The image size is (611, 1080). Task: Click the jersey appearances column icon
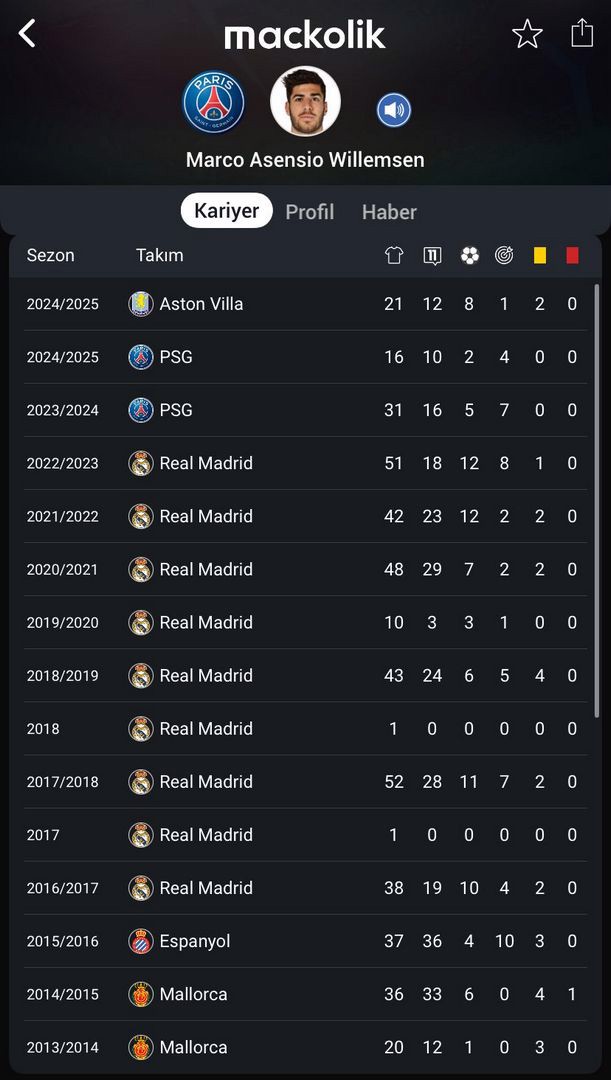tap(394, 256)
